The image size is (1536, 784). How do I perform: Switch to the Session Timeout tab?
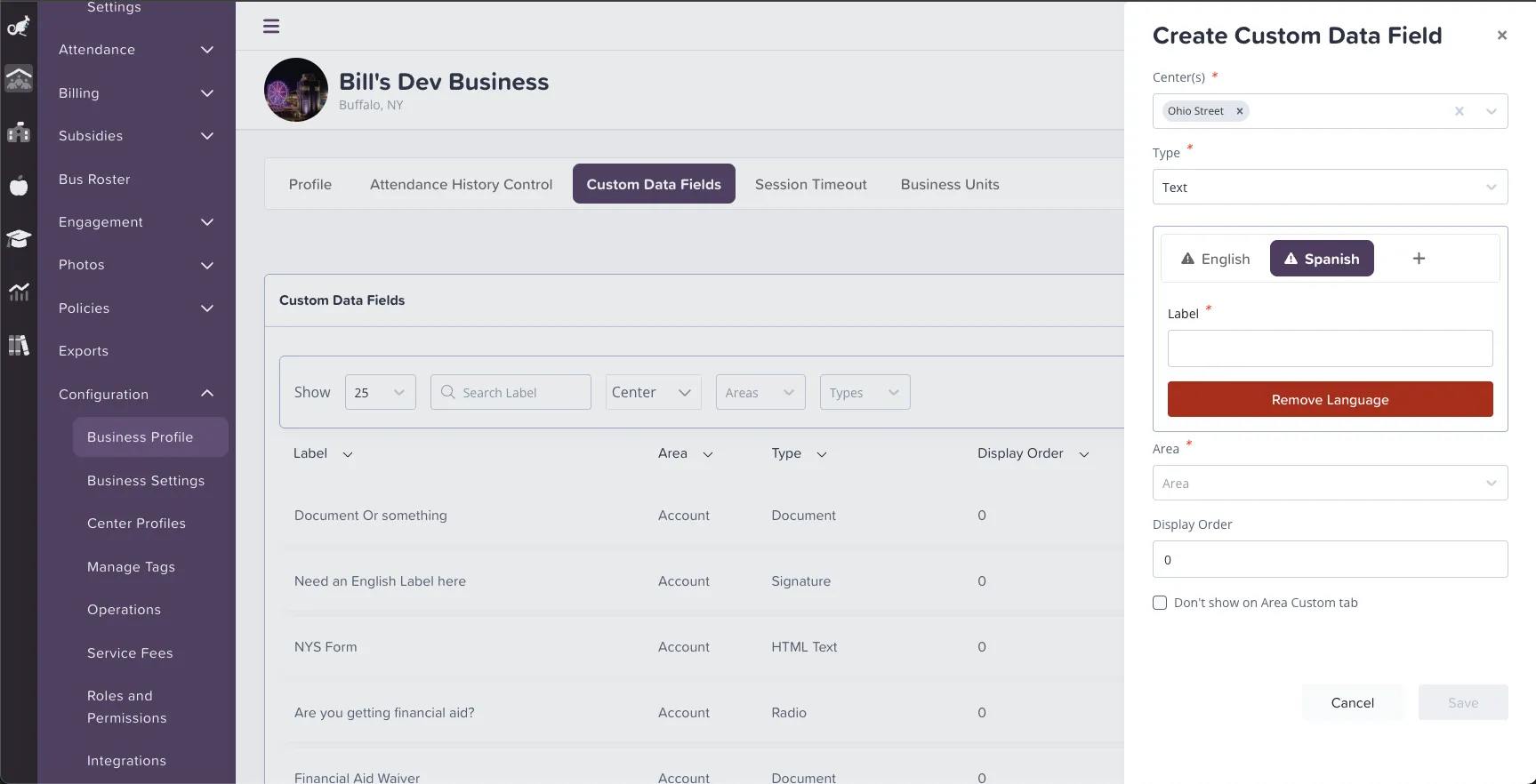810,185
